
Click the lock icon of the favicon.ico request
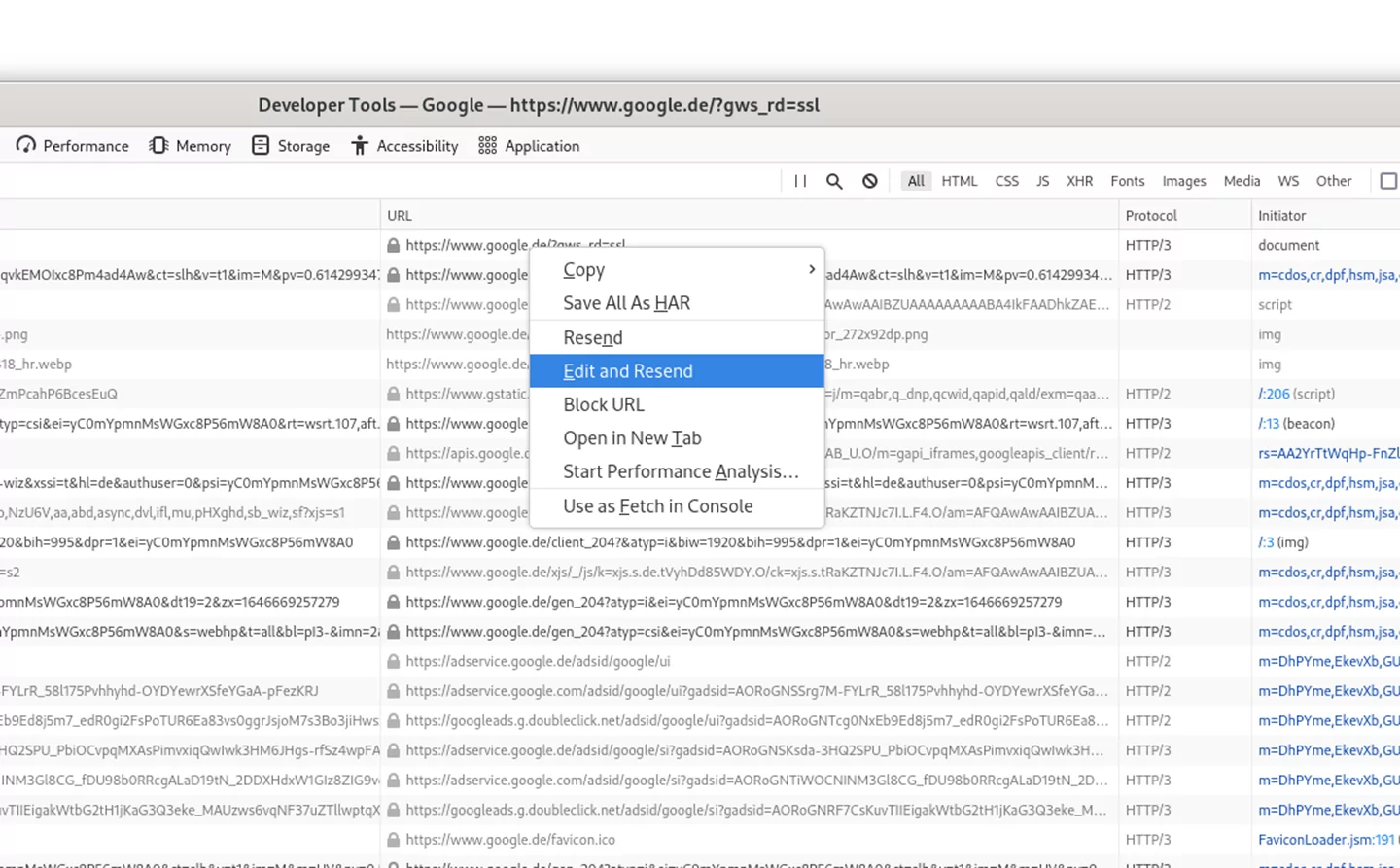tap(394, 840)
